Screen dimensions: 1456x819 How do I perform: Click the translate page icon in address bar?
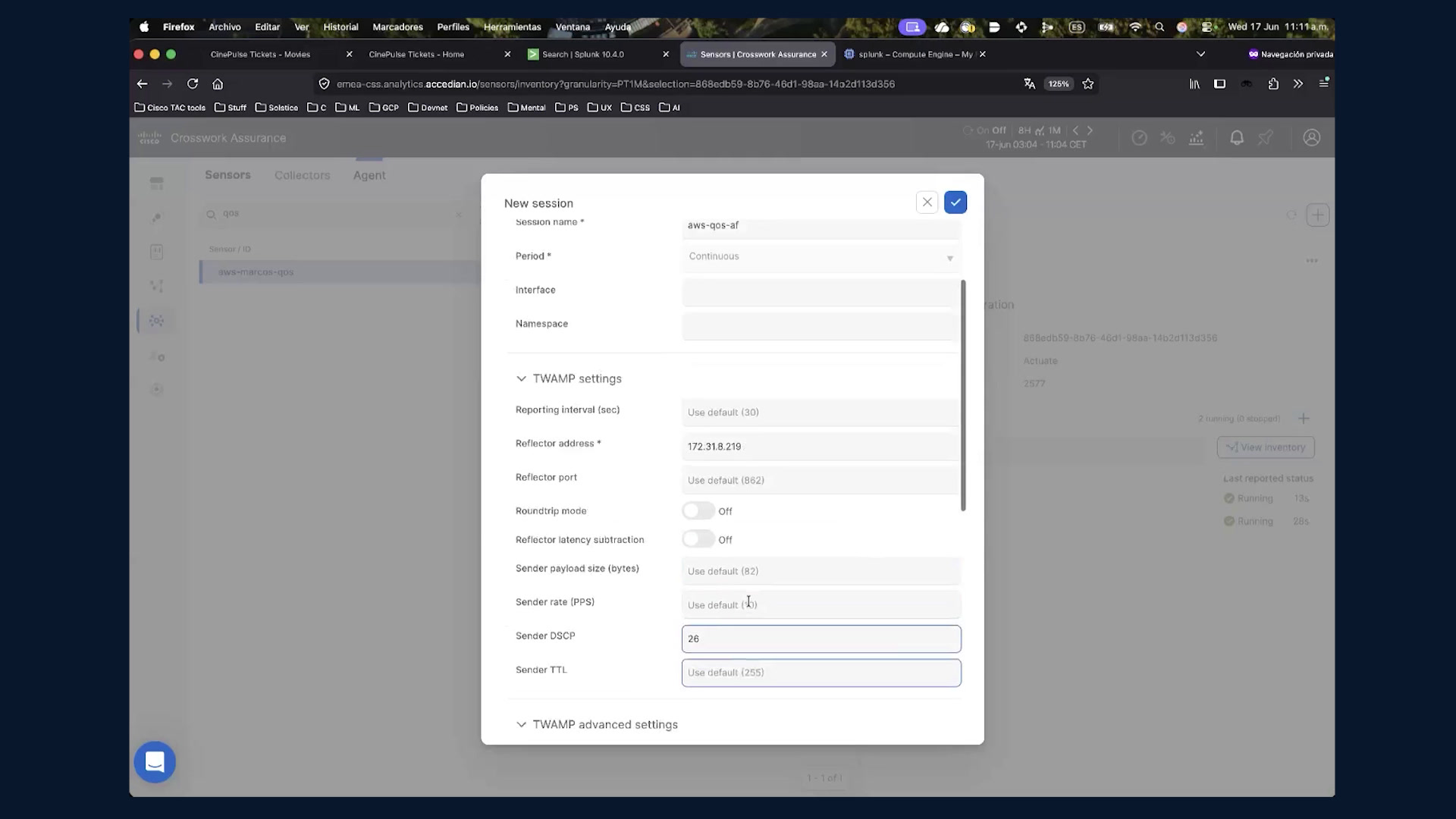click(1029, 83)
